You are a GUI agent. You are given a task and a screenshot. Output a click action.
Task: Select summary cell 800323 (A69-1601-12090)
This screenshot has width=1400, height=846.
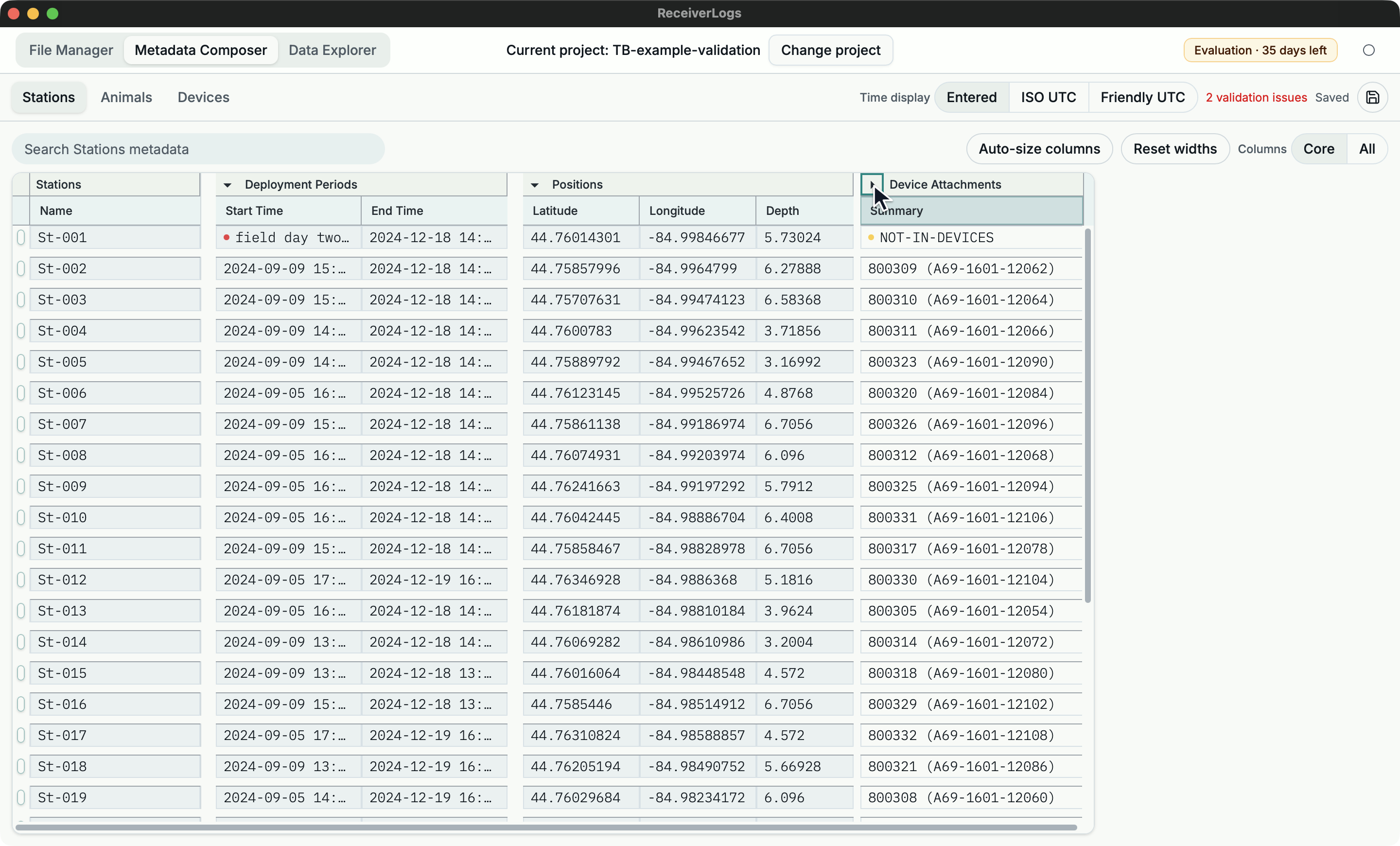(972, 362)
